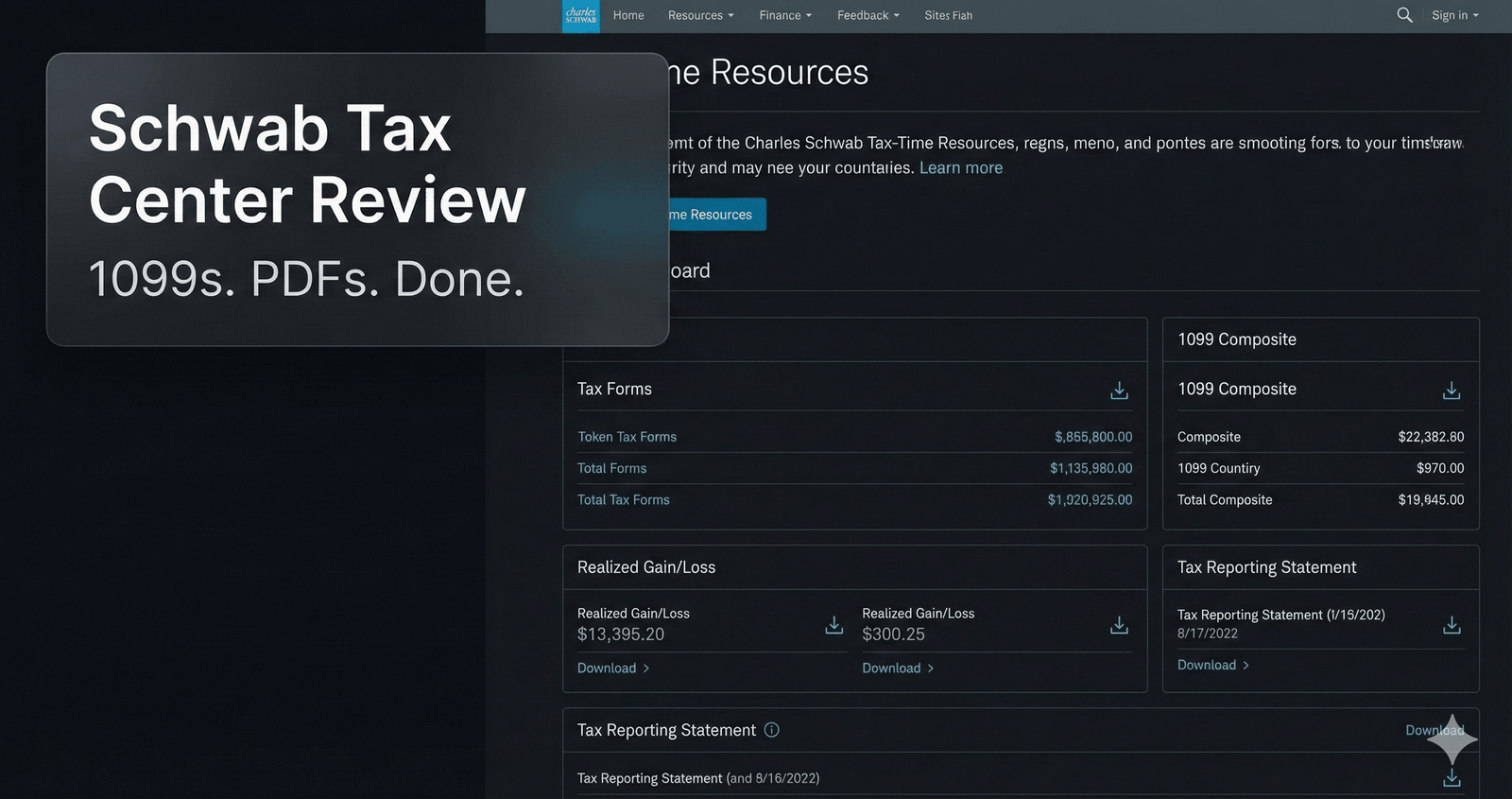This screenshot has width=1512, height=799.
Task: Download 1099 Composite via its download icon
Action: tap(1452, 391)
